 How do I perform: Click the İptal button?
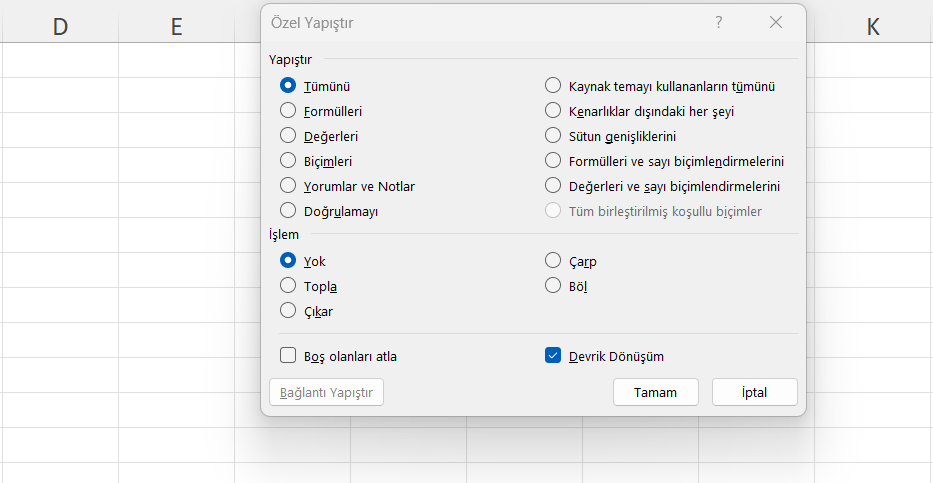coord(754,393)
